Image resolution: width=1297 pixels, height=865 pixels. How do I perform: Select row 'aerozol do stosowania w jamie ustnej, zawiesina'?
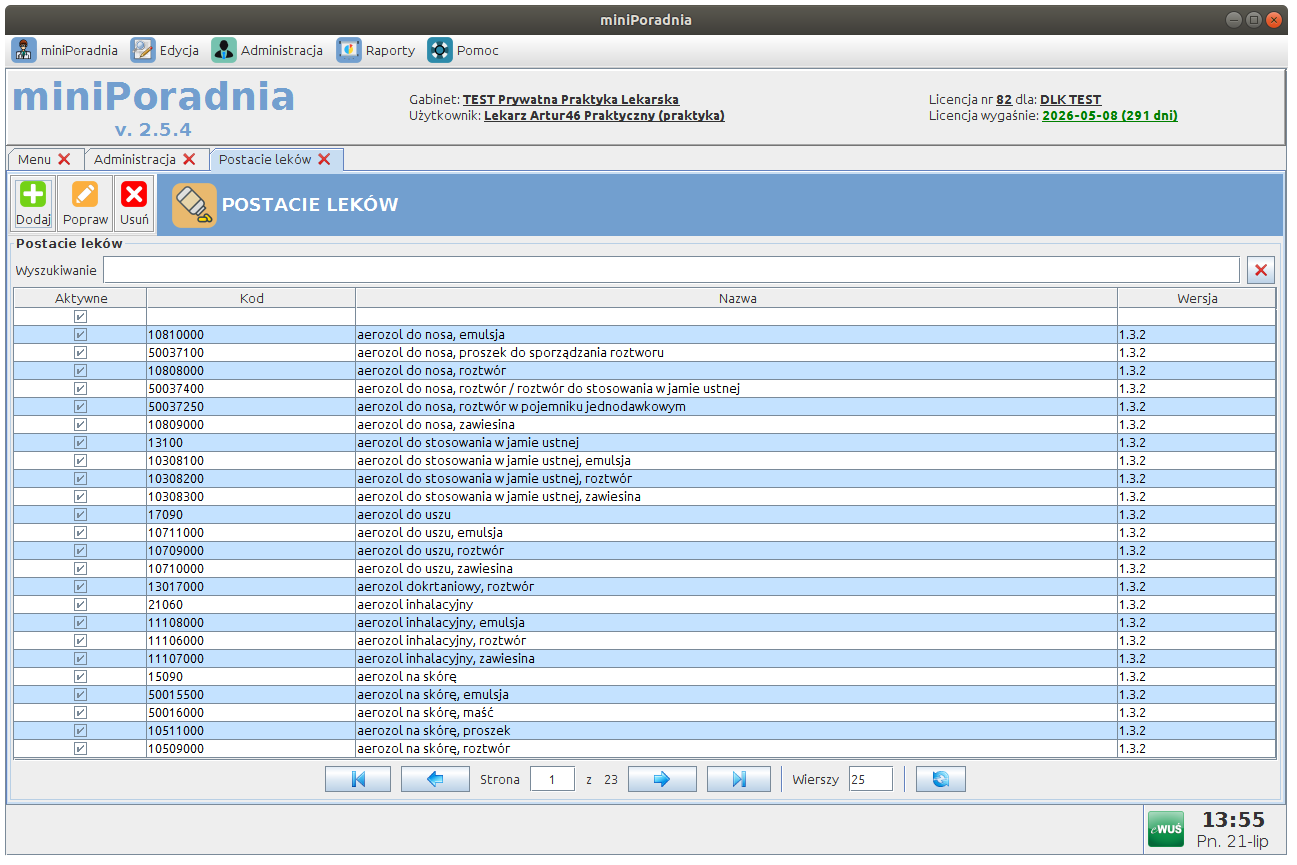coord(645,497)
